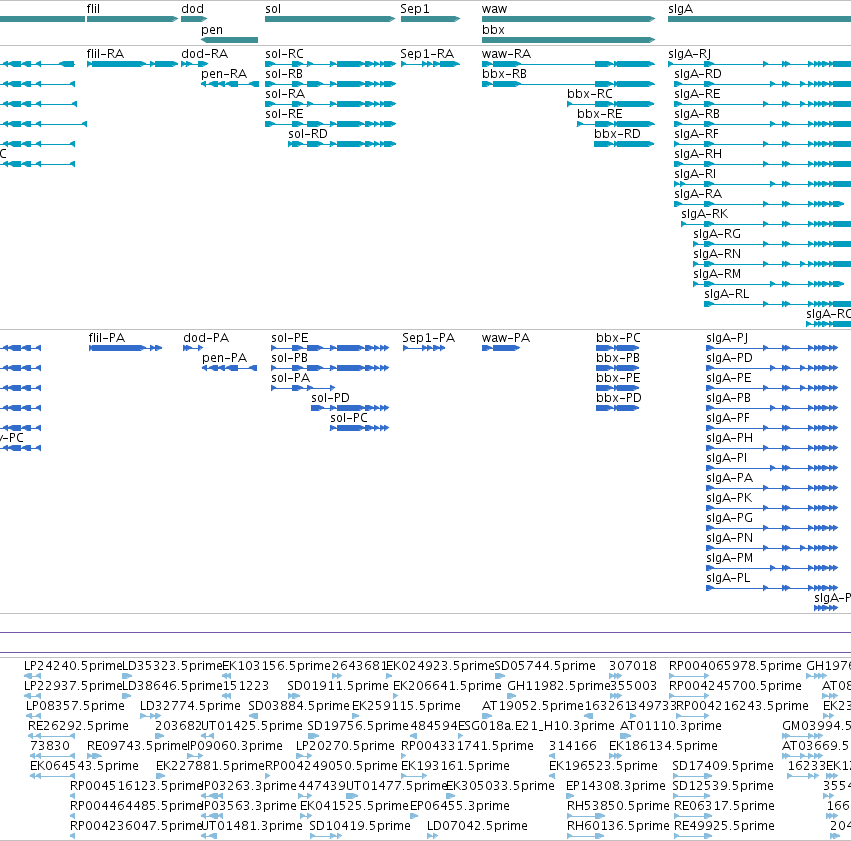Click the pen gene bar
Viewport: 851px width, 841px height.
[x=230, y=40]
